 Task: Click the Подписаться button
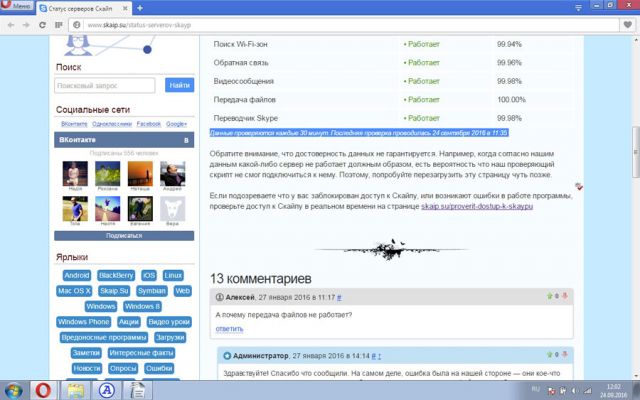click(x=124, y=236)
